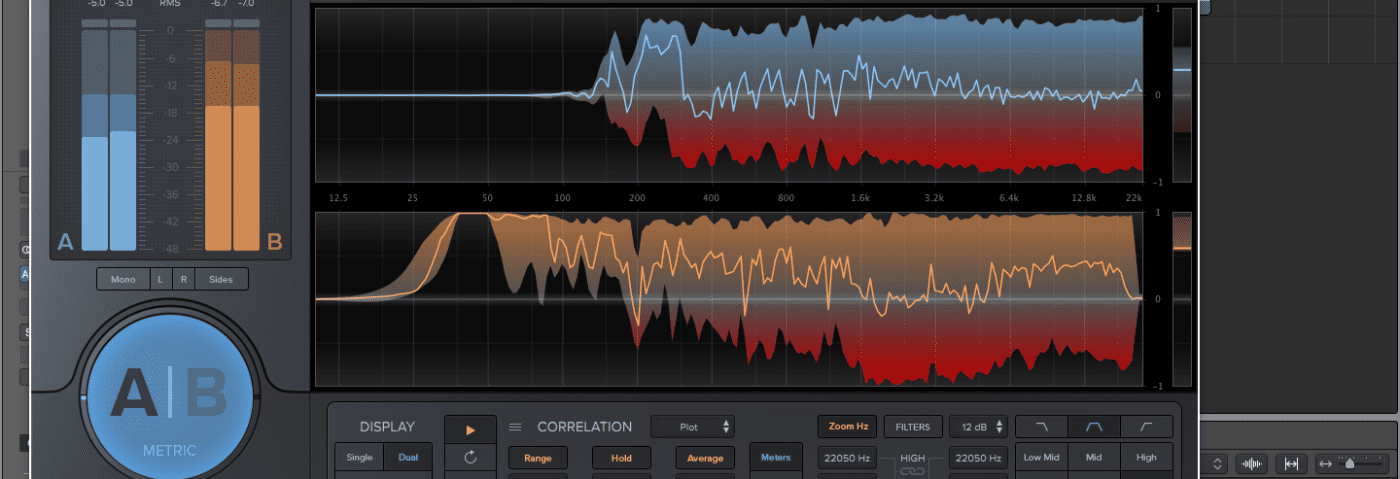Select the high-pass filter shape icon

1146,427
